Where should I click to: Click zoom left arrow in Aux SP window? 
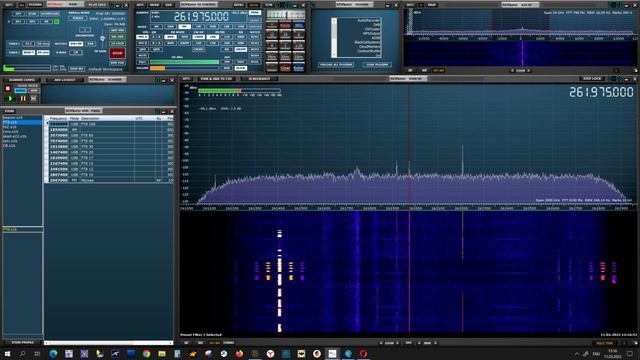tap(513, 70)
